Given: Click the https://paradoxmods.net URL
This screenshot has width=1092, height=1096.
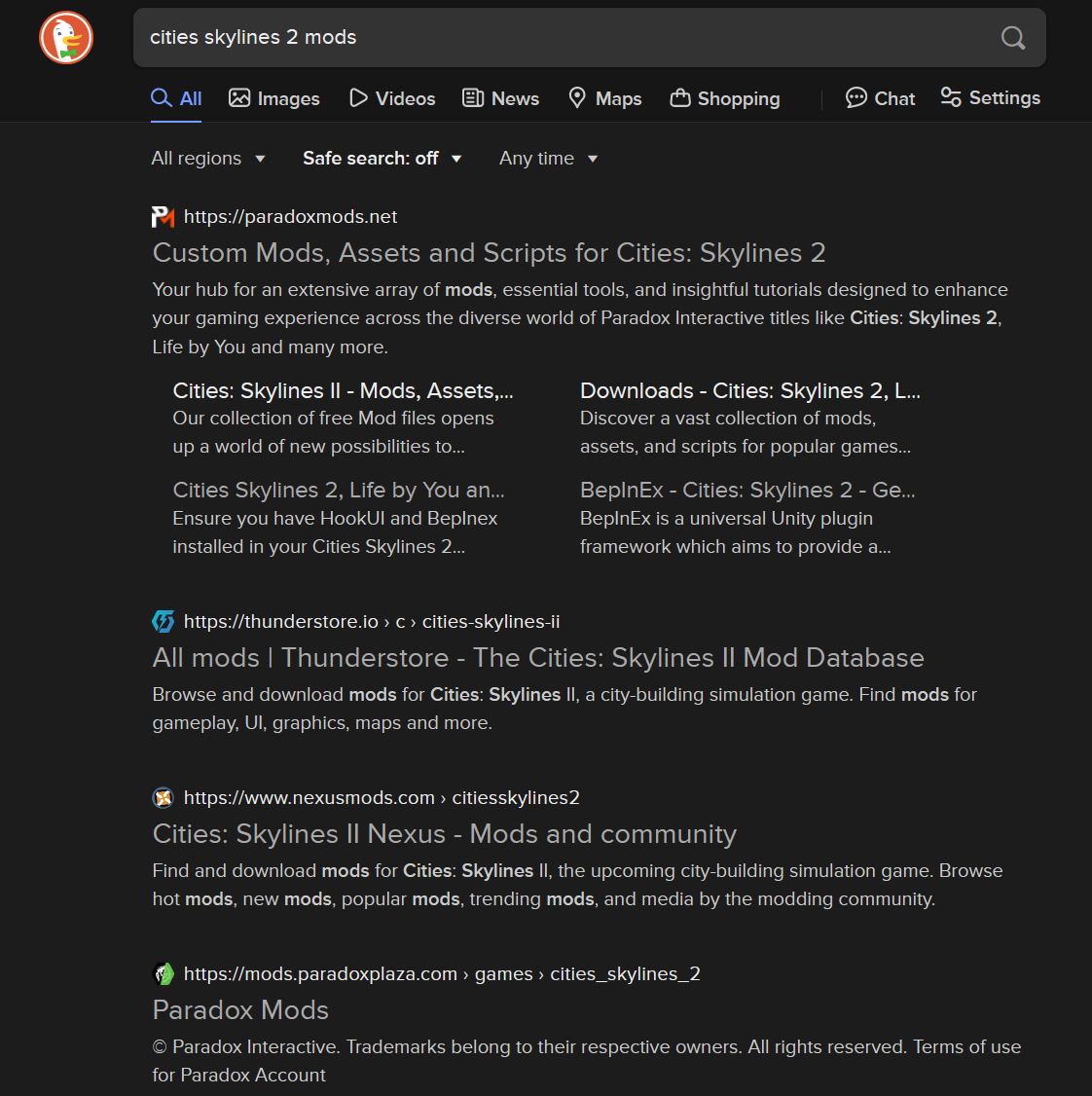Looking at the screenshot, I should point(290,217).
